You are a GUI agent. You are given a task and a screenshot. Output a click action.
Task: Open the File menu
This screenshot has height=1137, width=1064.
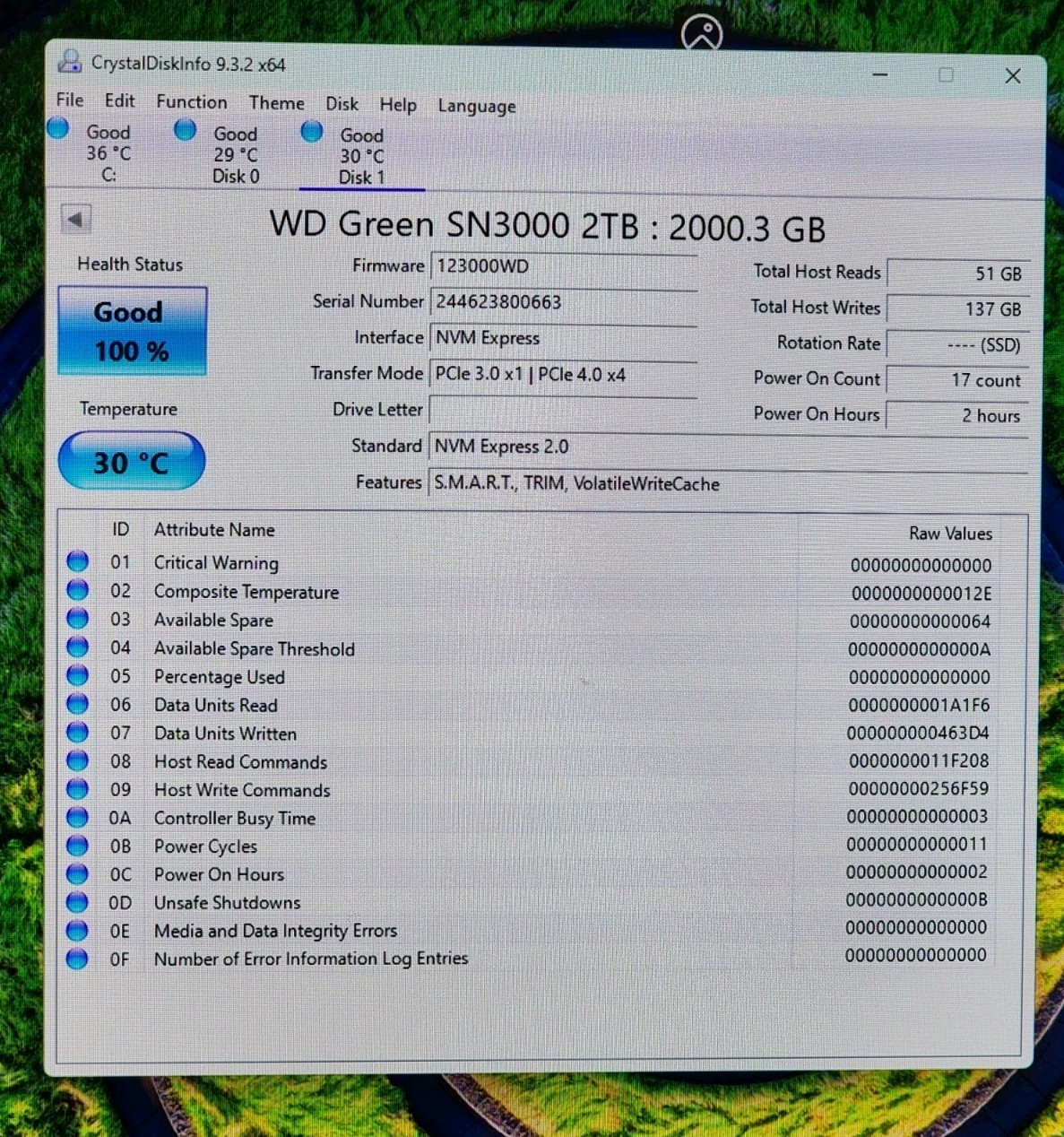point(70,100)
